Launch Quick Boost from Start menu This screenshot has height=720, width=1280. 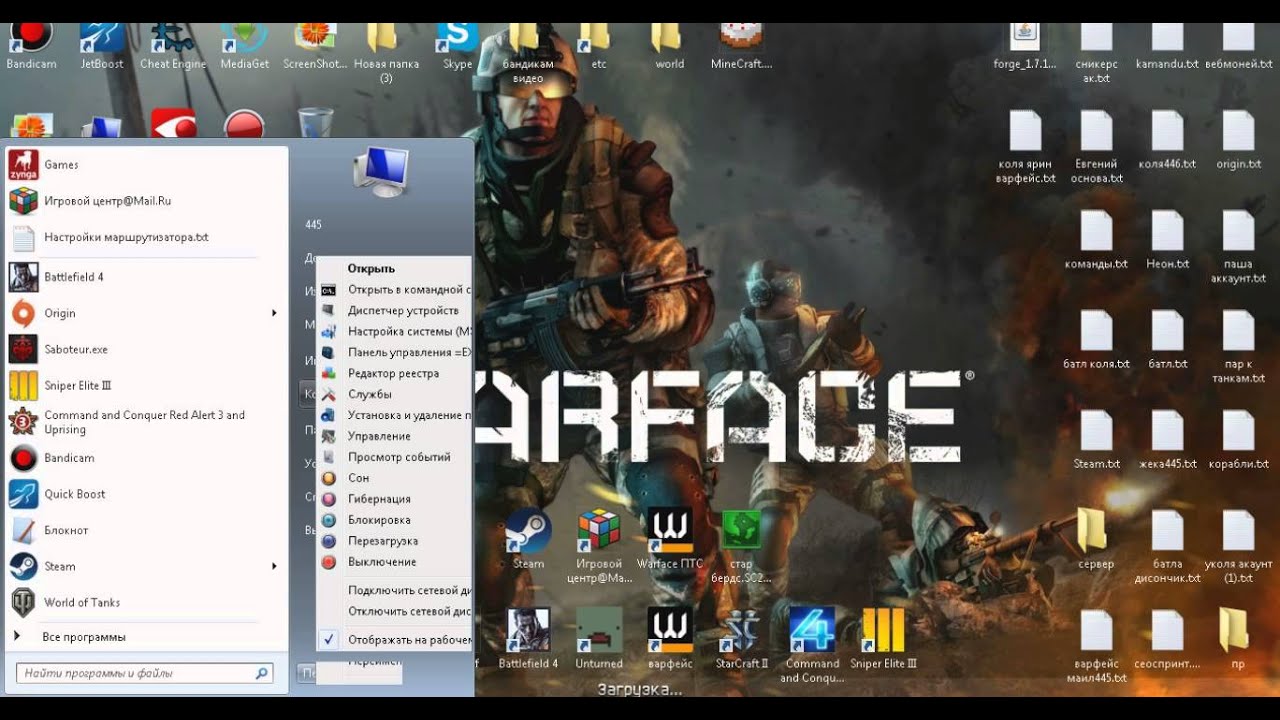coord(147,494)
